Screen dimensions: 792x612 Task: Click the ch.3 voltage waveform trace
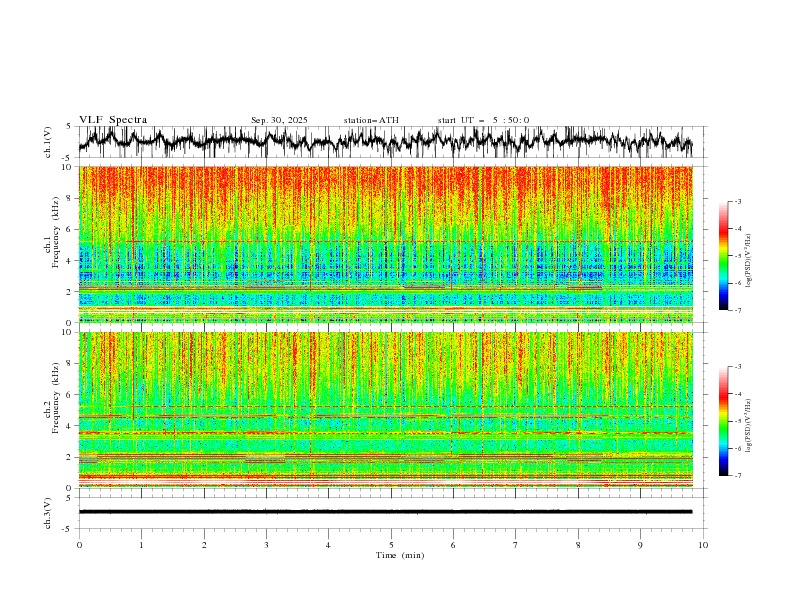pos(385,512)
